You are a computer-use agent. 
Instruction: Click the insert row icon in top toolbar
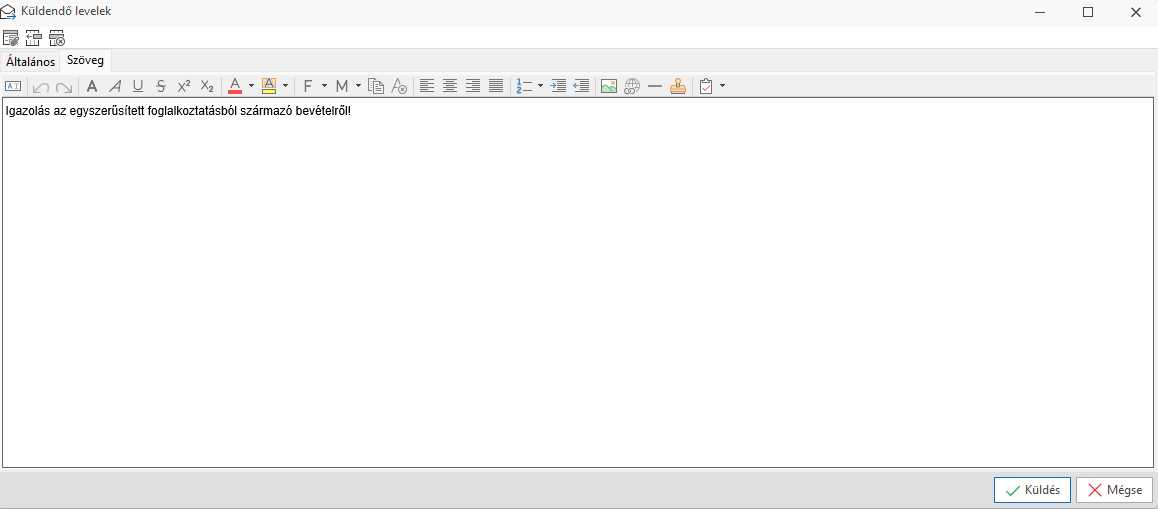point(33,38)
